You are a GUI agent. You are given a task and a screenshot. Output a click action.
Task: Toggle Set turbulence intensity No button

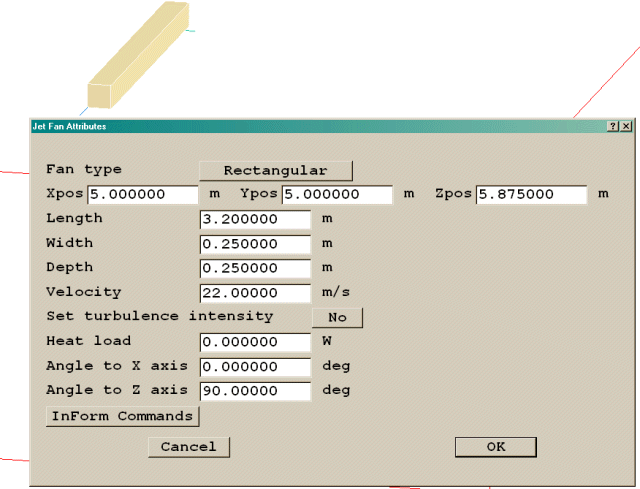coord(337,317)
